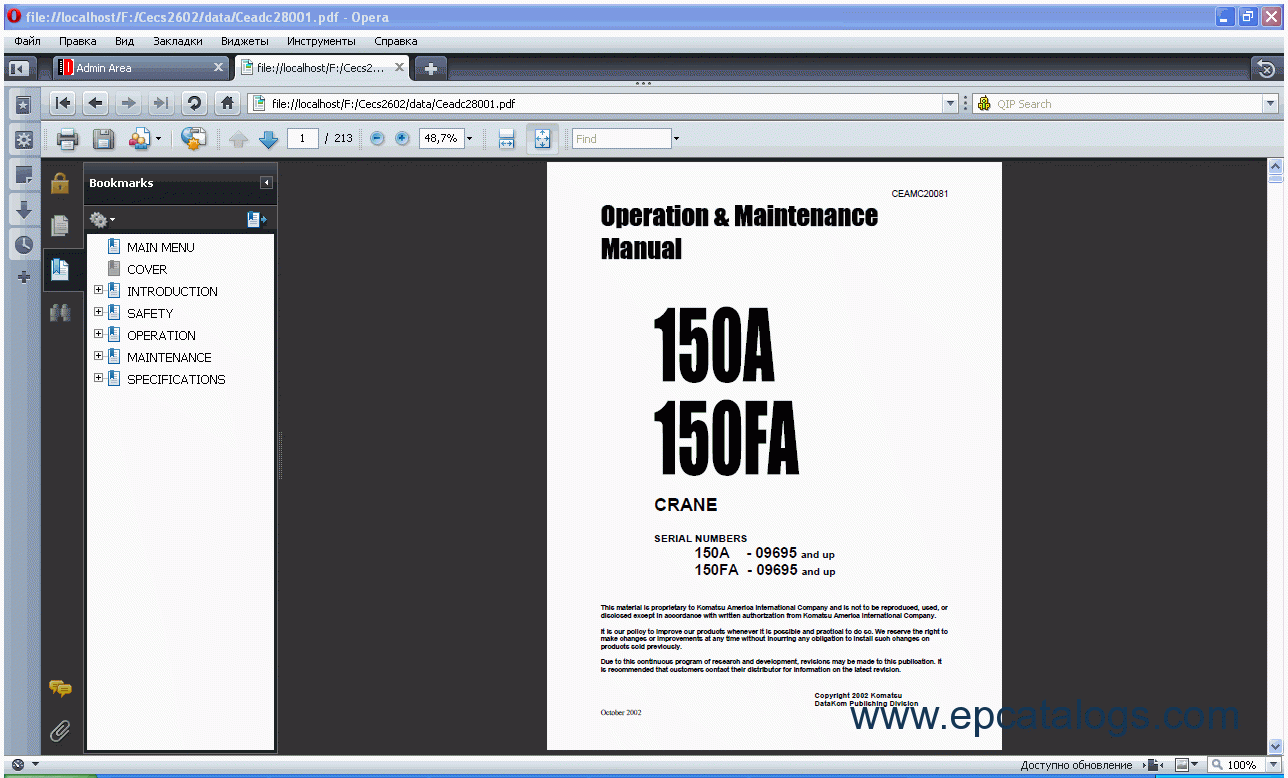Open the binoculars Search pane icon

coord(60,312)
